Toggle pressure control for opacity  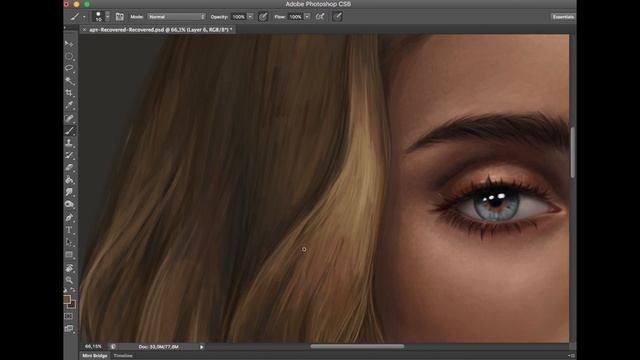pos(263,17)
